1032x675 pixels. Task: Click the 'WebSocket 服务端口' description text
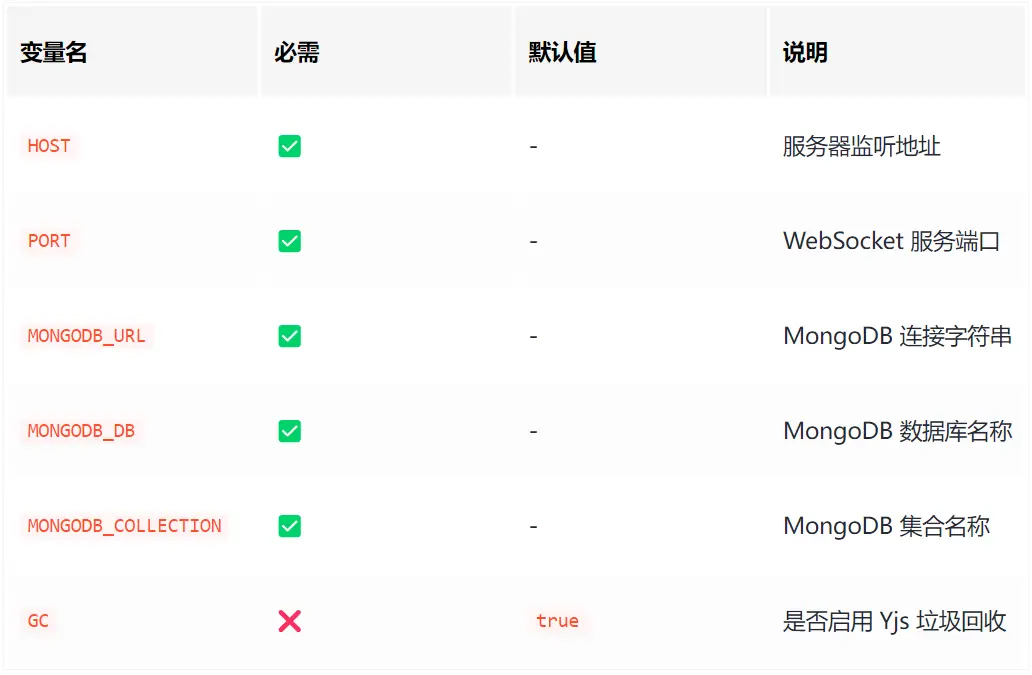[891, 242]
